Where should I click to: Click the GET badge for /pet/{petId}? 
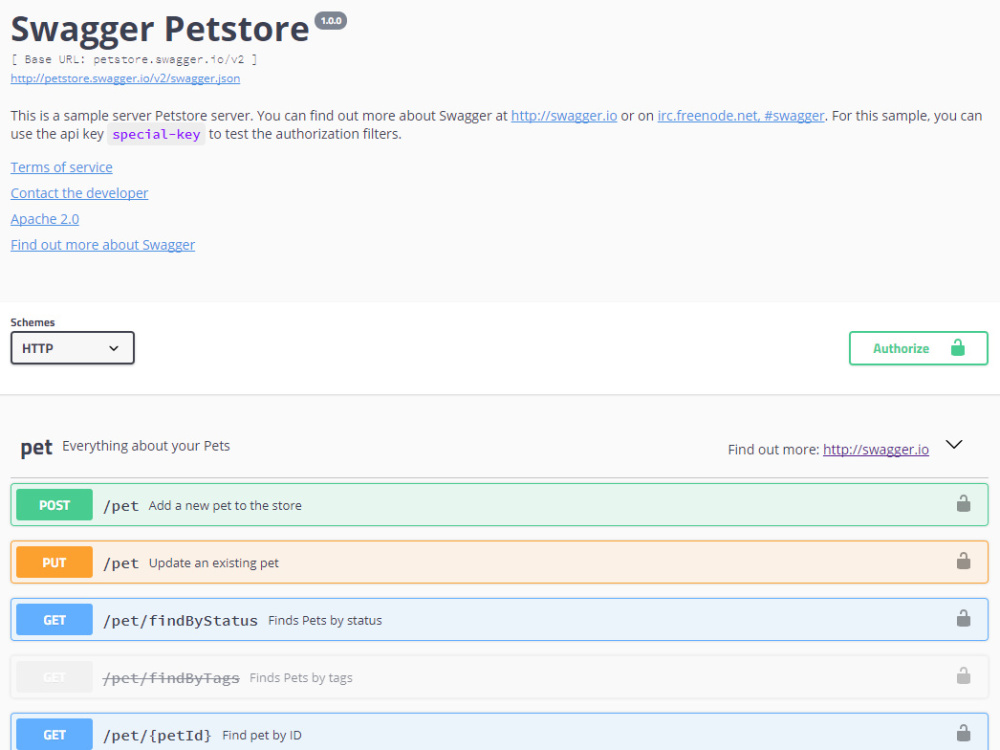click(54, 735)
